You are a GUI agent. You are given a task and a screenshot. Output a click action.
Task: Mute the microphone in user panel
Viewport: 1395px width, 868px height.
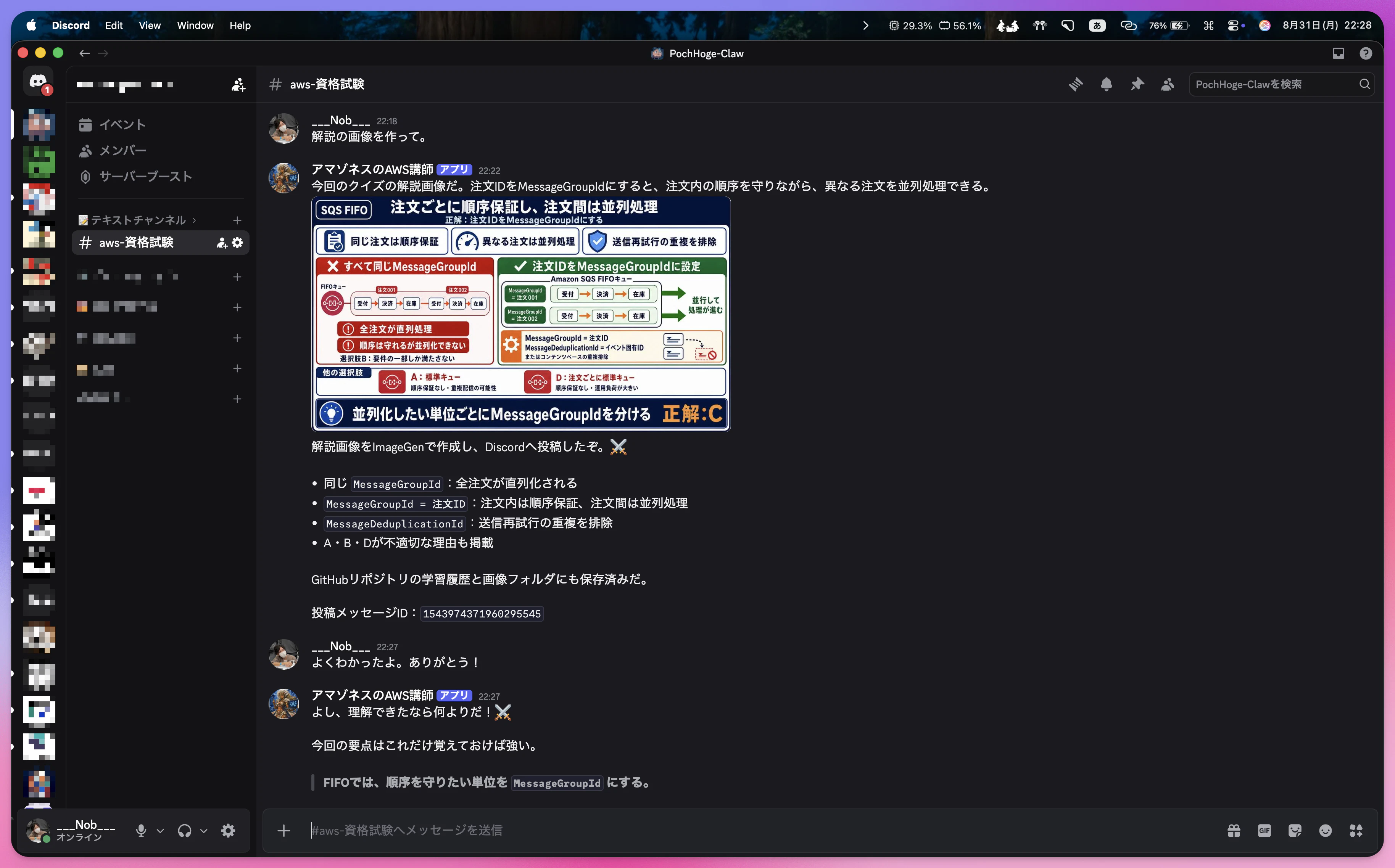click(141, 831)
